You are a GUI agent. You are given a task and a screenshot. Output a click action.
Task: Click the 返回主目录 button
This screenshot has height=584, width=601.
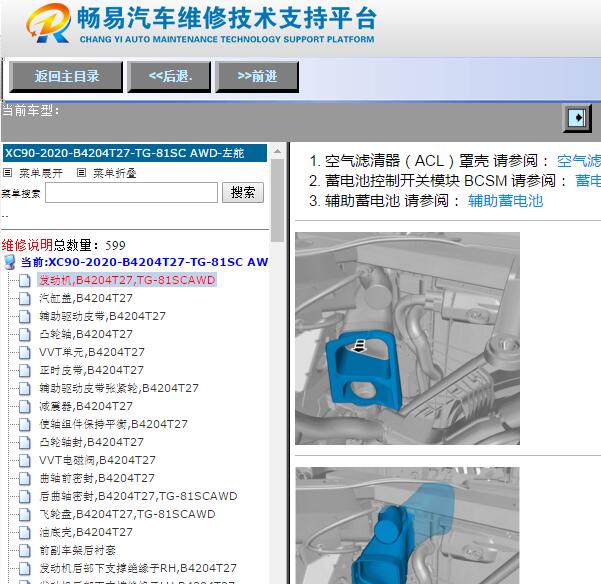66,76
